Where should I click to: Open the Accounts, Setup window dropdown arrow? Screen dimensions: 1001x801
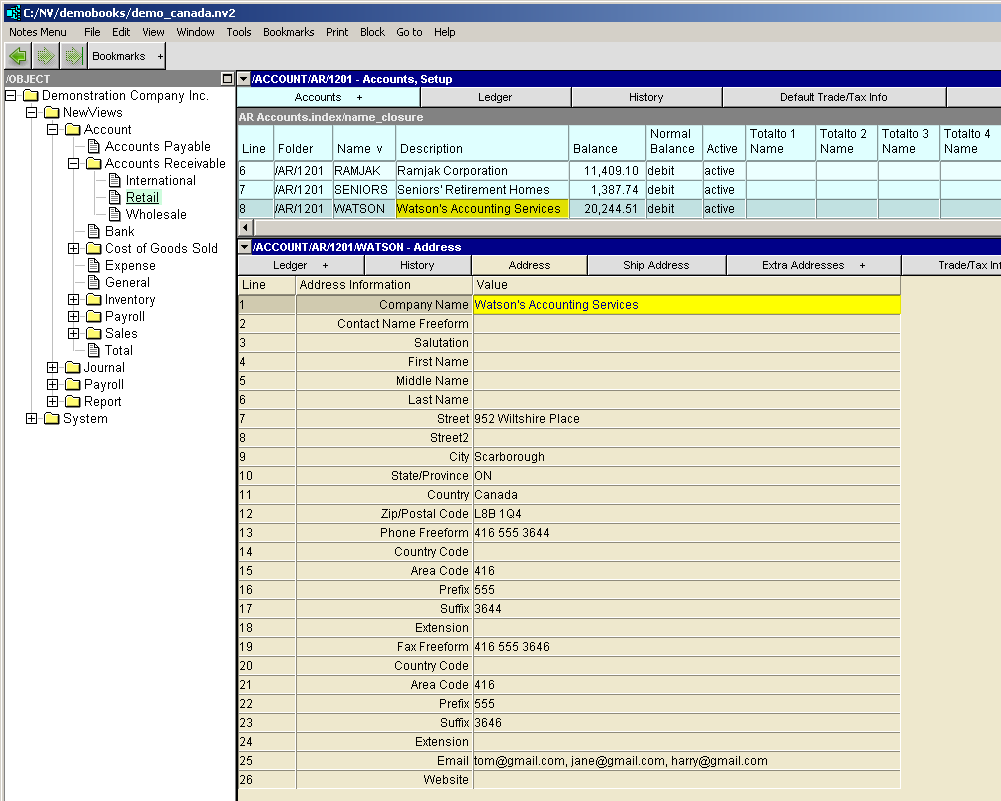tap(244, 79)
